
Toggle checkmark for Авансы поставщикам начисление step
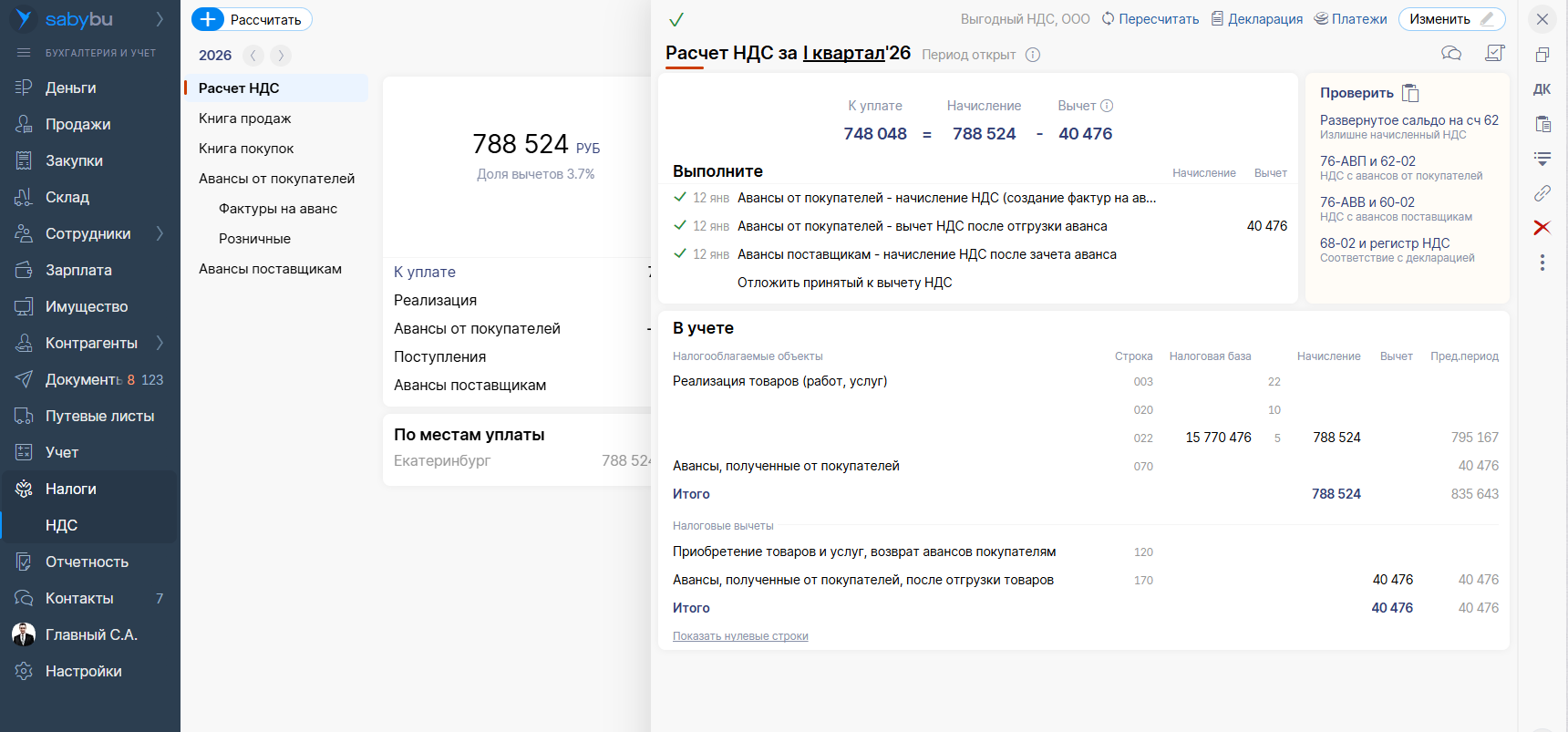pos(679,253)
